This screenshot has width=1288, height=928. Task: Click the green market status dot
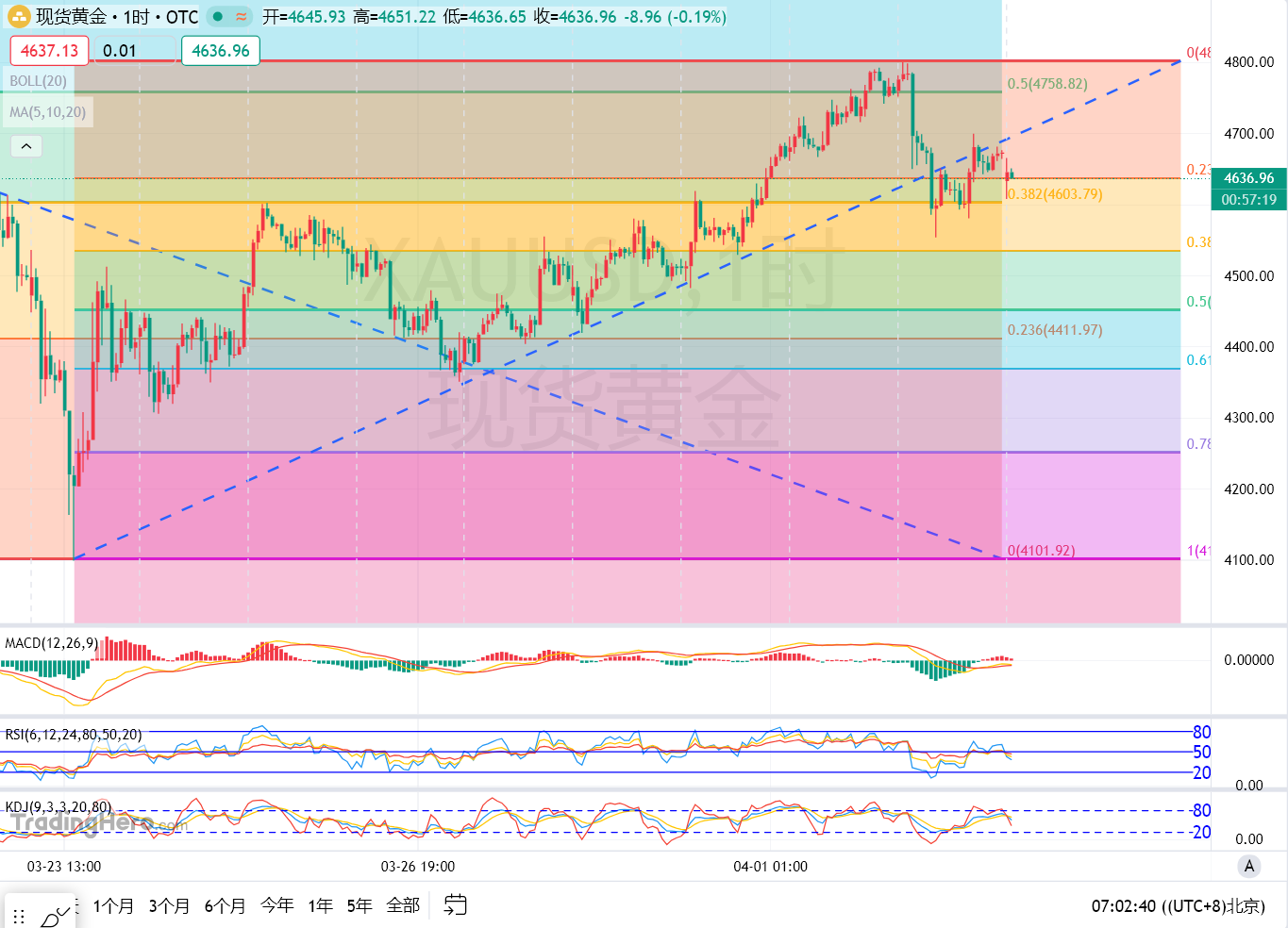pyautogui.click(x=218, y=17)
